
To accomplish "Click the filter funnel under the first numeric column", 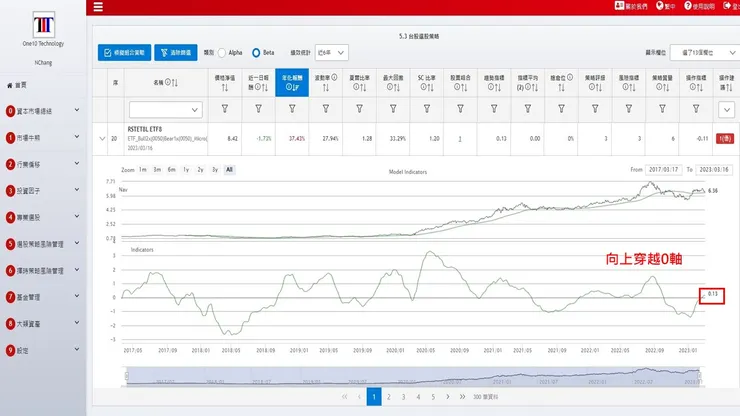I will [x=225, y=109].
